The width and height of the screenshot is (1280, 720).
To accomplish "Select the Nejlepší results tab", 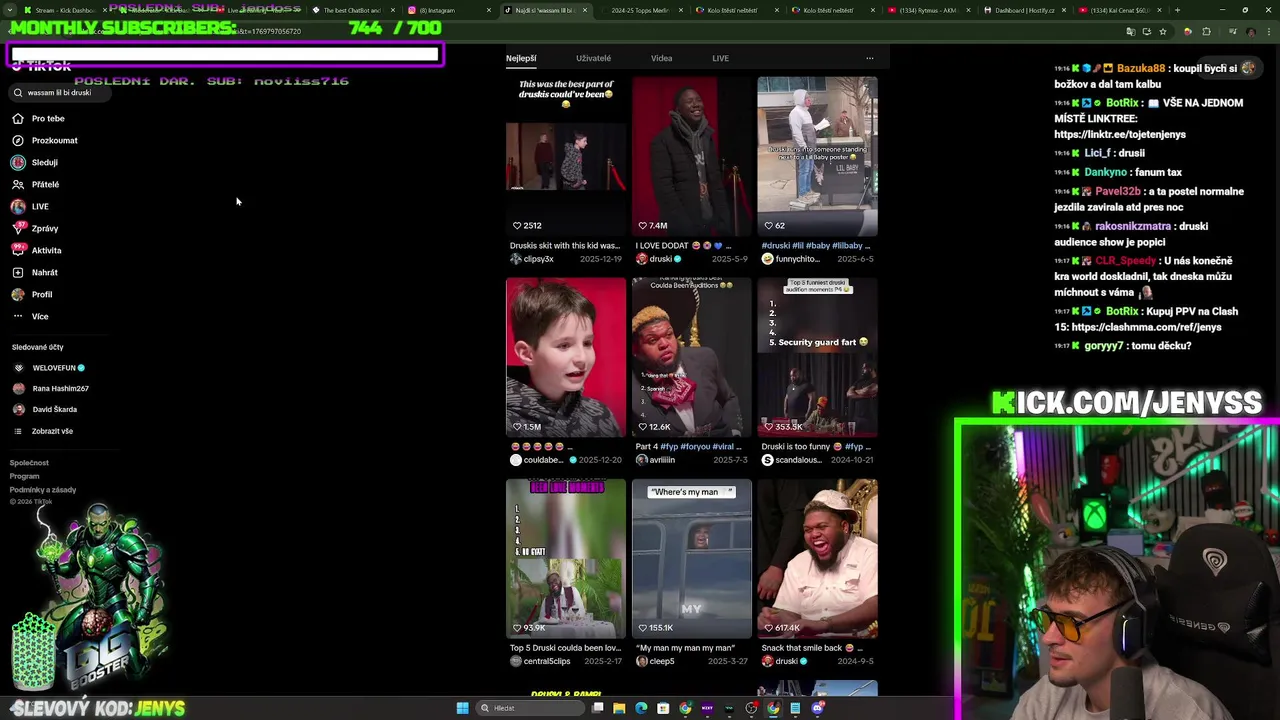I will [x=521, y=58].
